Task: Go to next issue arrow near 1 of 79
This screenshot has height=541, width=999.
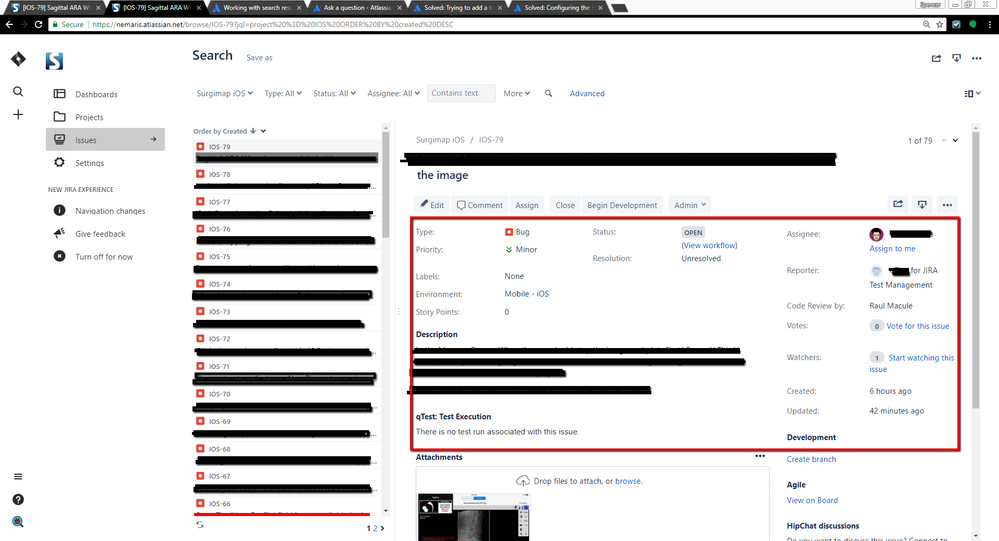Action: [955, 140]
